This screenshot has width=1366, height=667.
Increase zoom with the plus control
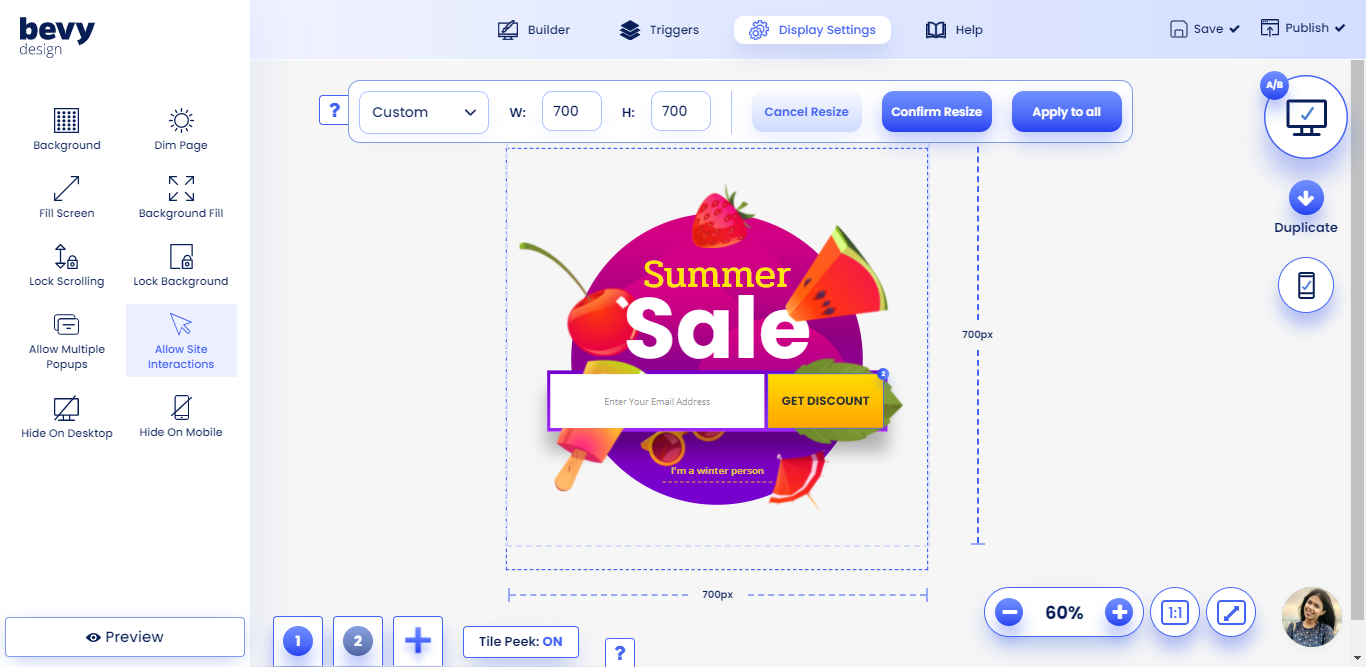click(x=1119, y=612)
